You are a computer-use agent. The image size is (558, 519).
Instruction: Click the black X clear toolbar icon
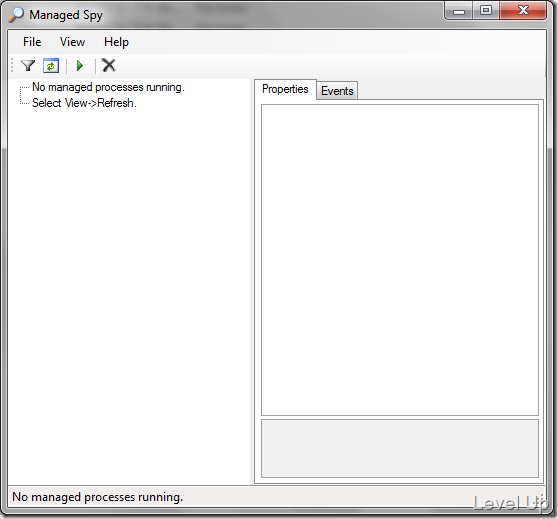click(x=109, y=65)
